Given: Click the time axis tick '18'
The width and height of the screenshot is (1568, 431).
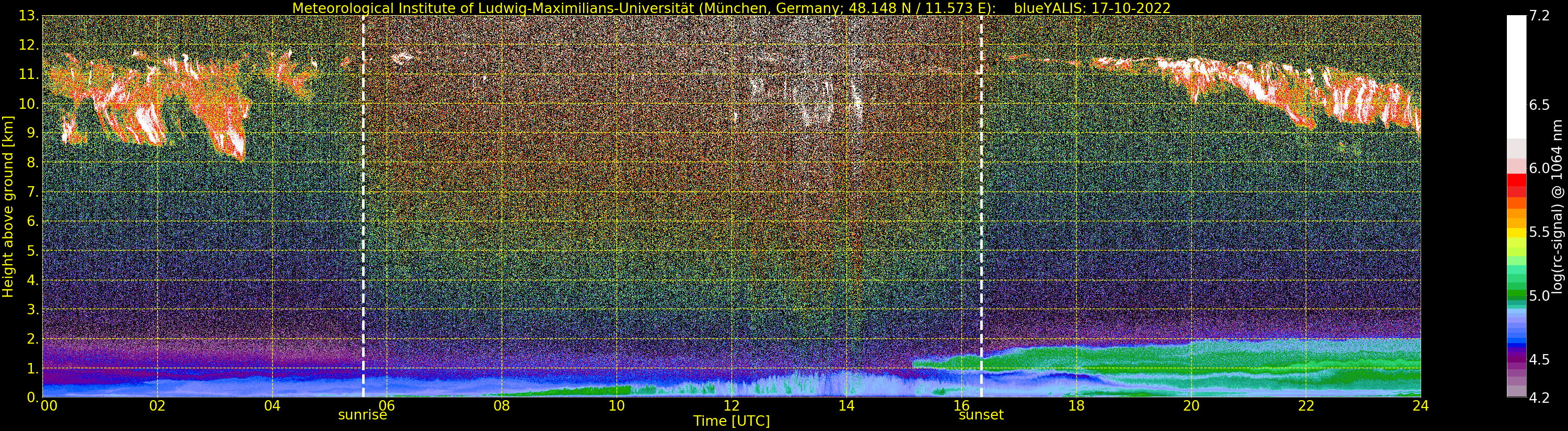Looking at the screenshot, I should [1076, 405].
